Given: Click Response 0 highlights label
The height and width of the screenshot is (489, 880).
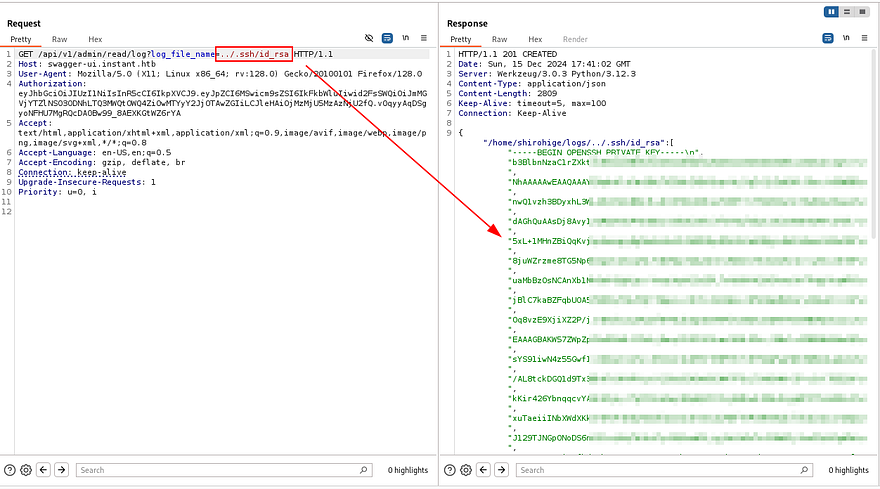Looking at the screenshot, I should pos(849,470).
